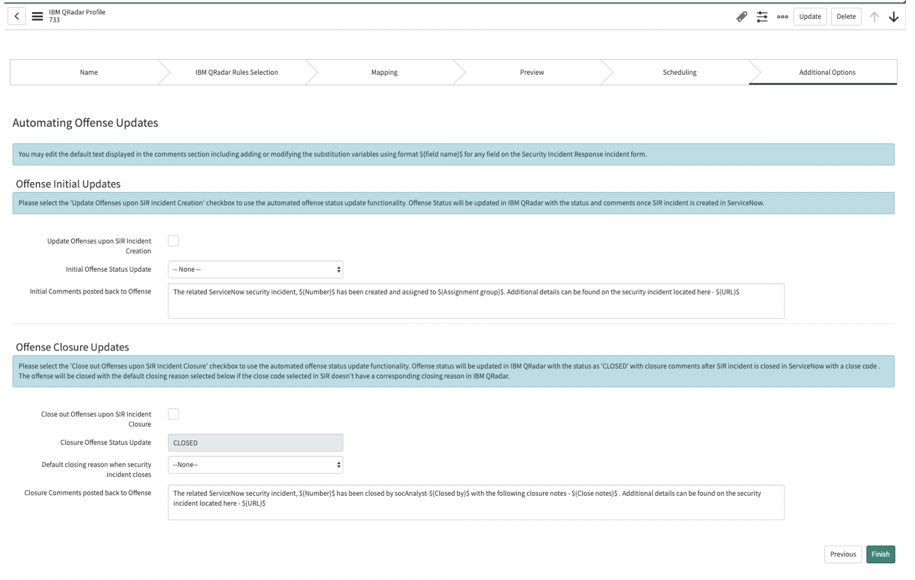
Task: Click the Automating Offense Updates heading
Action: click(85, 123)
